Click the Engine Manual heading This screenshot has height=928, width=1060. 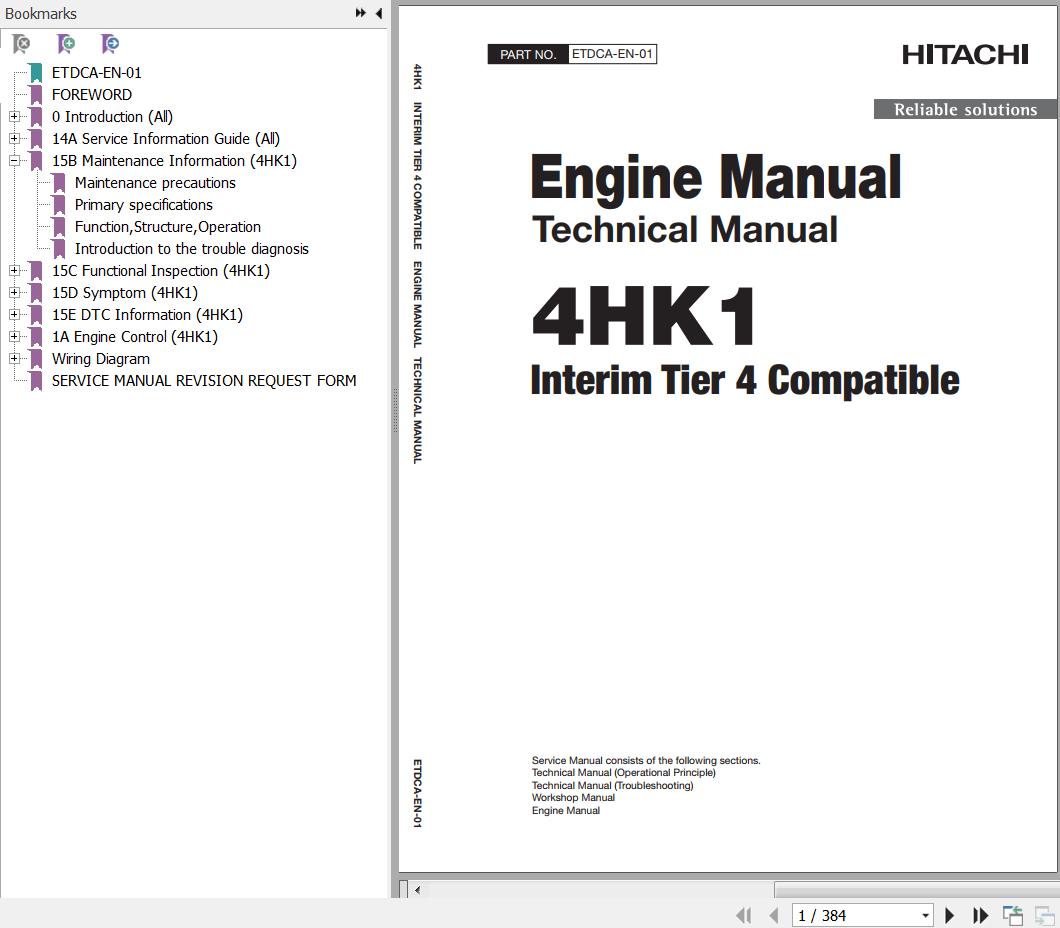coord(716,177)
